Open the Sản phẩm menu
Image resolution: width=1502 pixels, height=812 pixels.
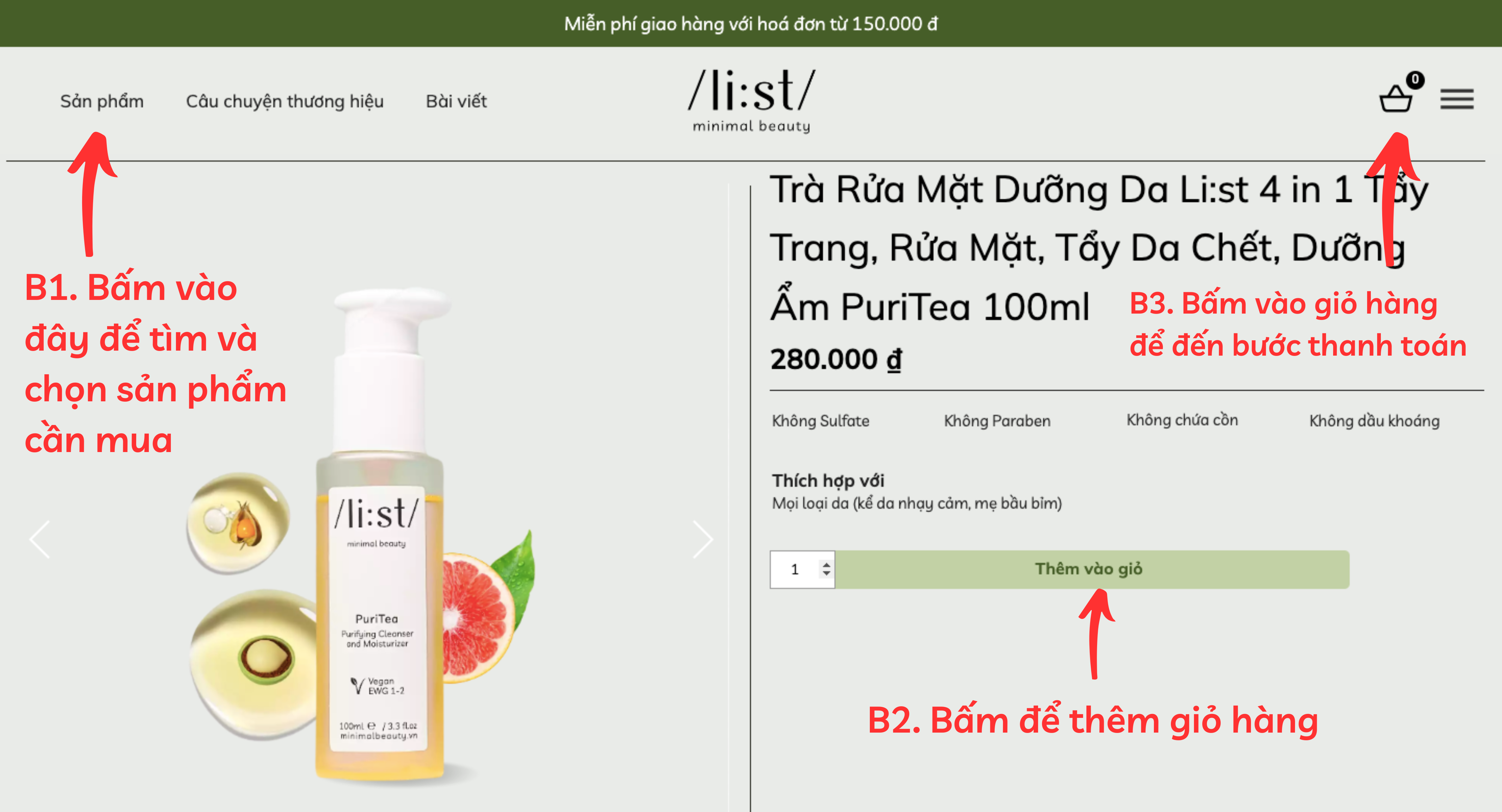[102, 101]
